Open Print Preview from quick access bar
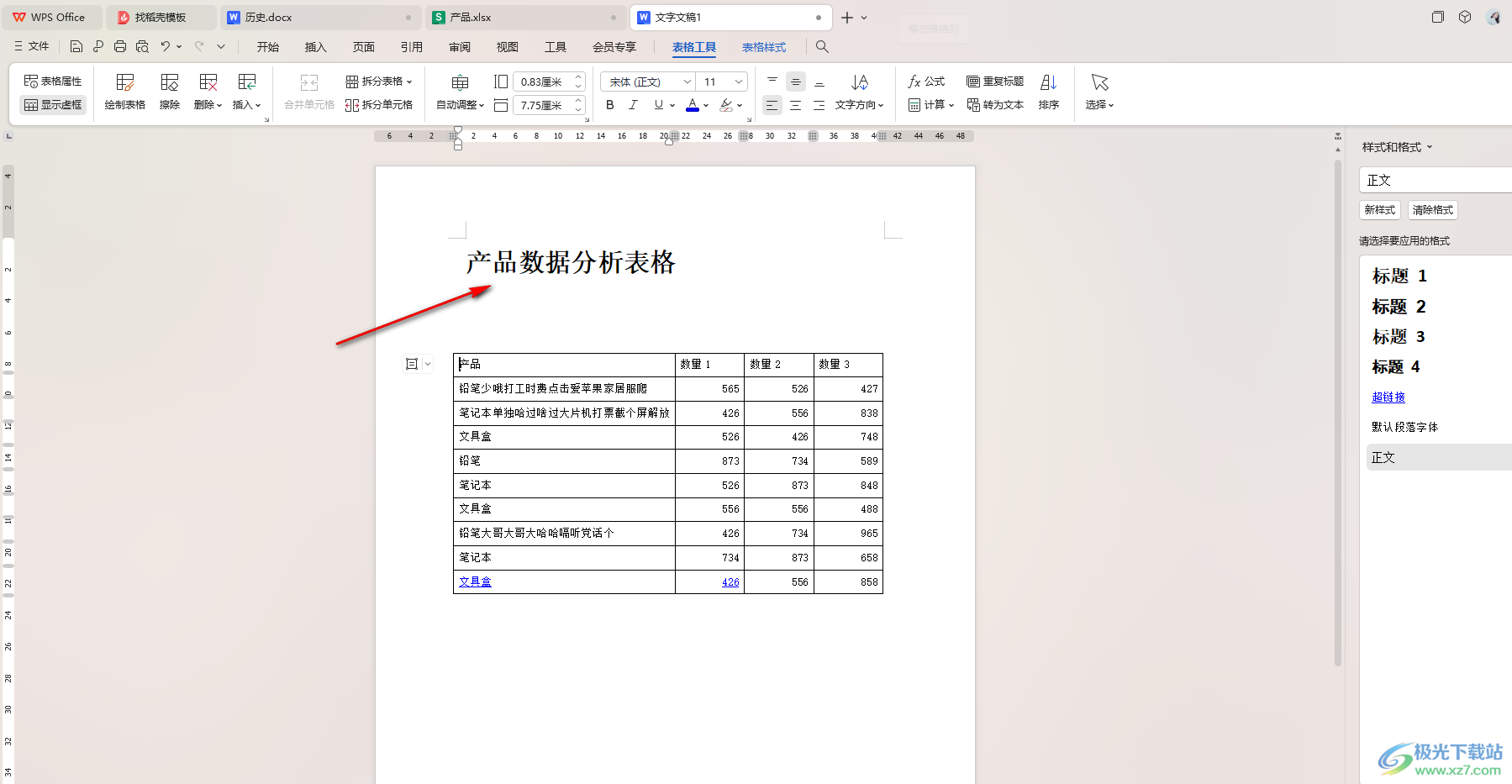The width and height of the screenshot is (1512, 784). (x=142, y=47)
